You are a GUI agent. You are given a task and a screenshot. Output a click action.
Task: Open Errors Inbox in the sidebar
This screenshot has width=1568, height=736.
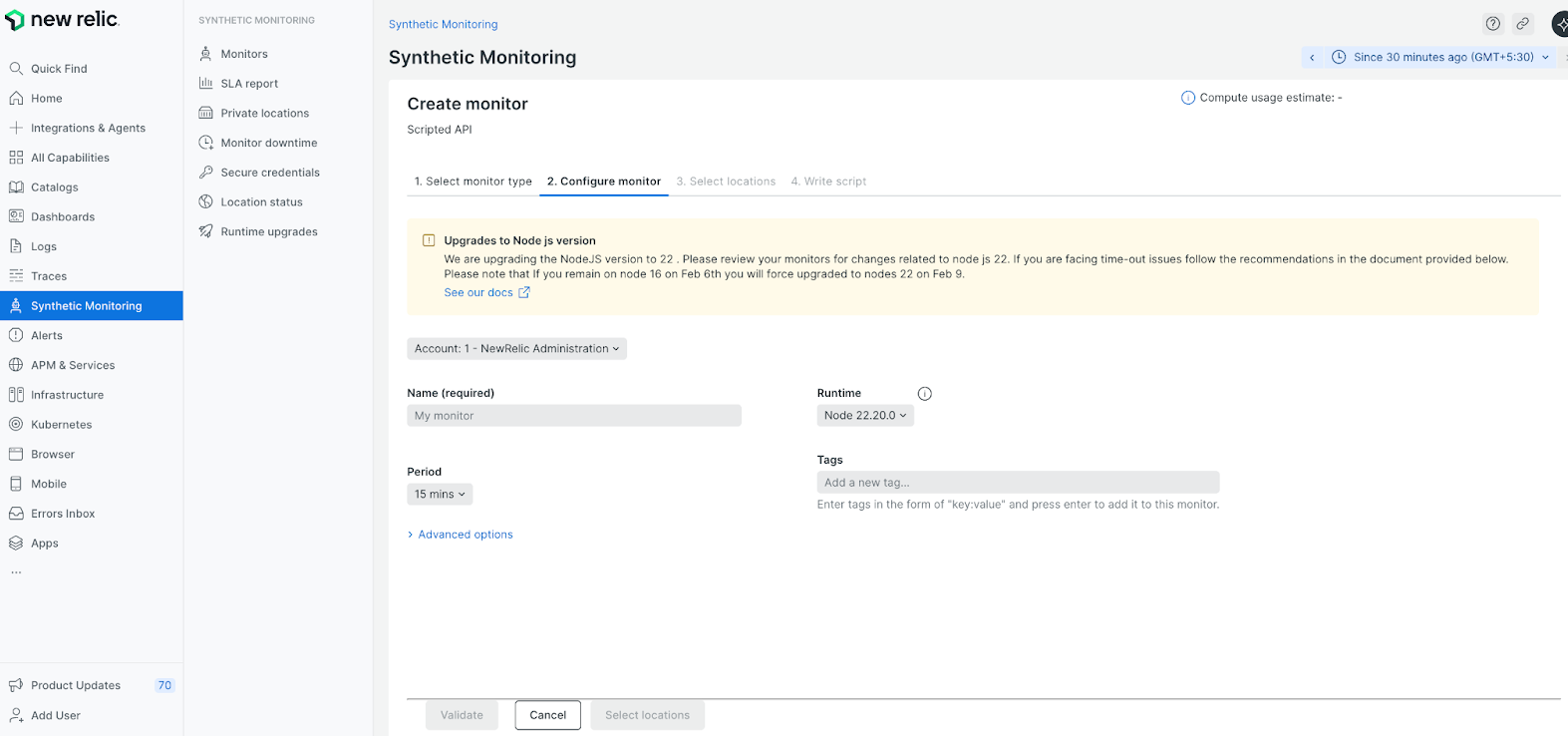tap(62, 514)
